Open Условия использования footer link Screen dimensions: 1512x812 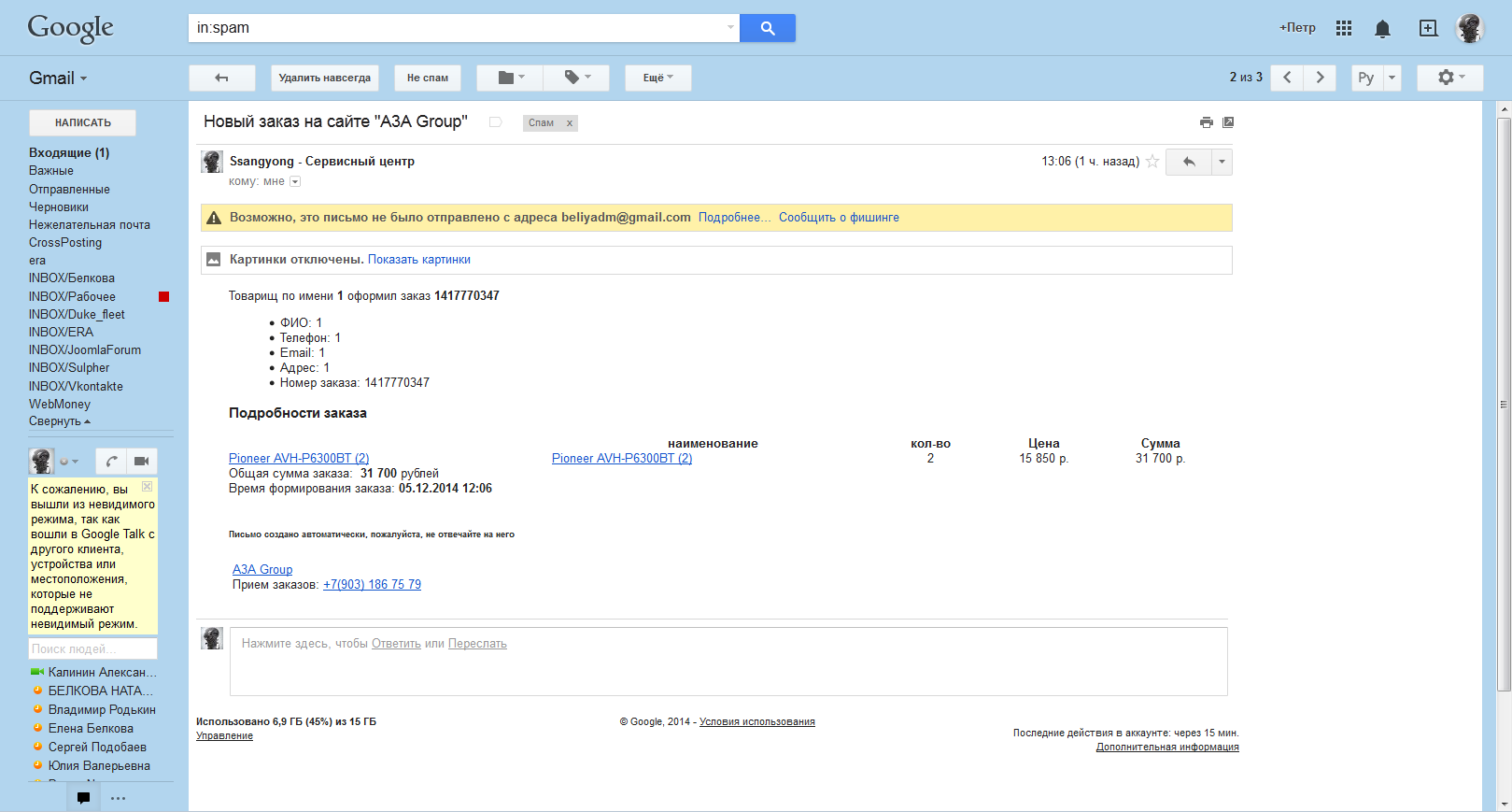(x=757, y=721)
